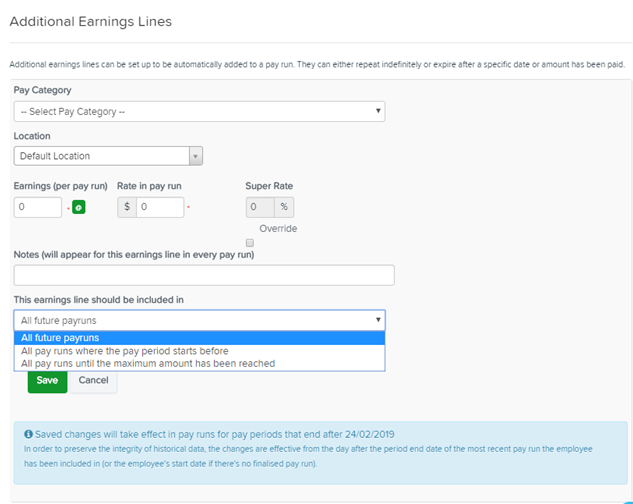Expand the Default Location dropdown arrow
The image size is (633, 504).
click(196, 156)
